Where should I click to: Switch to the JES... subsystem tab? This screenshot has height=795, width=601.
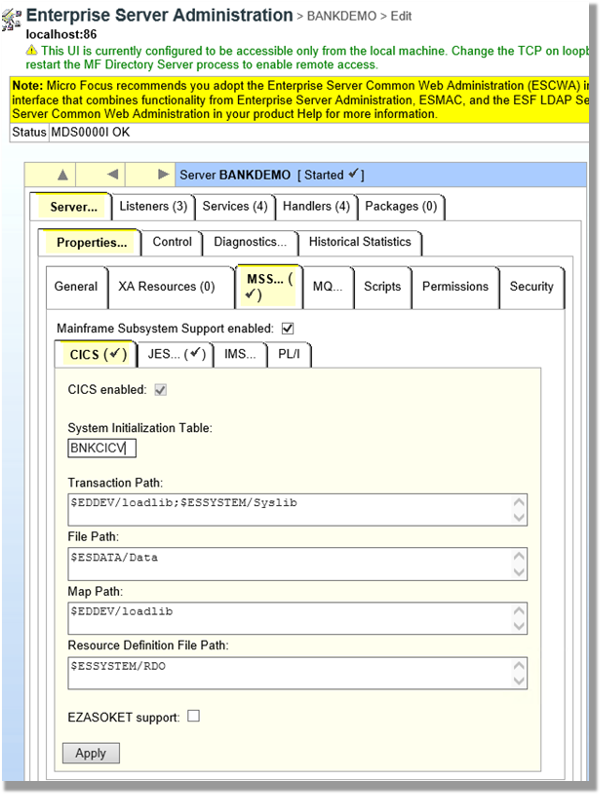click(176, 354)
